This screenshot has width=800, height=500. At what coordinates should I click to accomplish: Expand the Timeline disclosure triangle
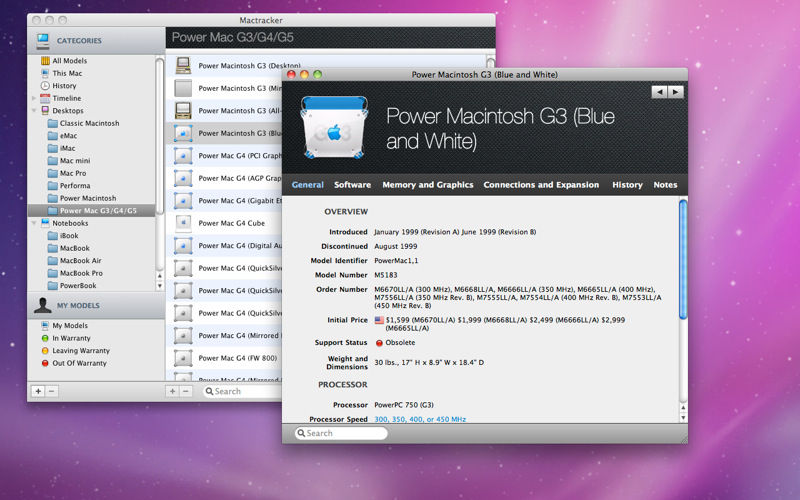33,99
